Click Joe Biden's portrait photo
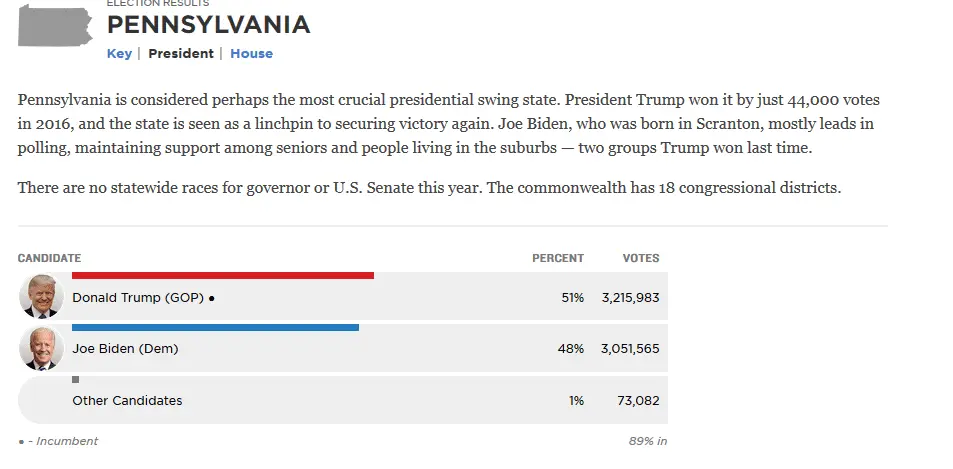The width and height of the screenshot is (953, 469). point(40,349)
